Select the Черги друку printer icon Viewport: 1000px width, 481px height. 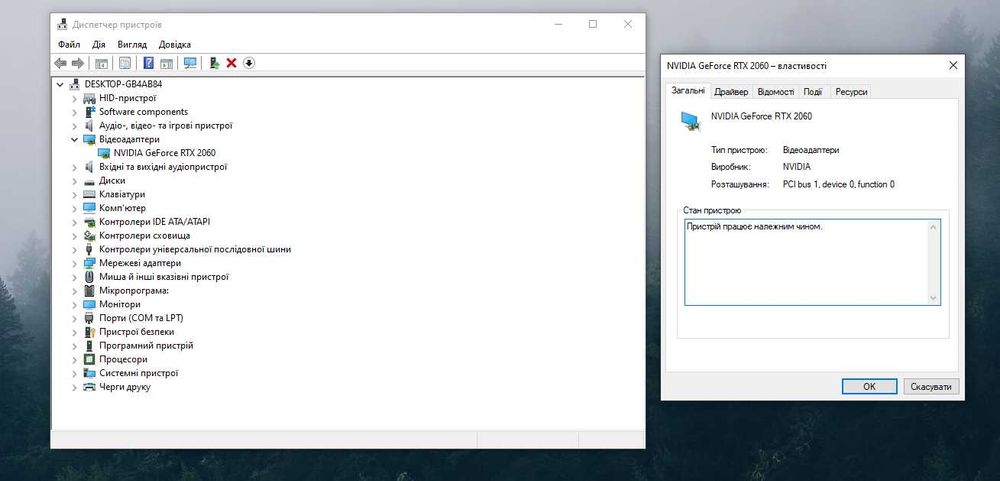point(89,387)
